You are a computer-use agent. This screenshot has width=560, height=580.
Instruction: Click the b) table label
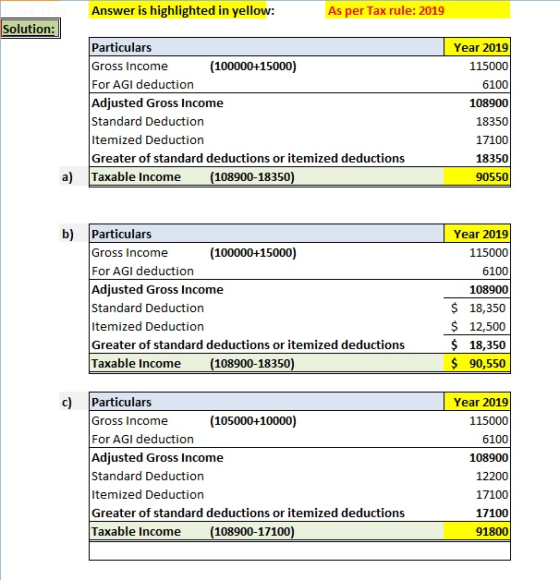point(68,234)
